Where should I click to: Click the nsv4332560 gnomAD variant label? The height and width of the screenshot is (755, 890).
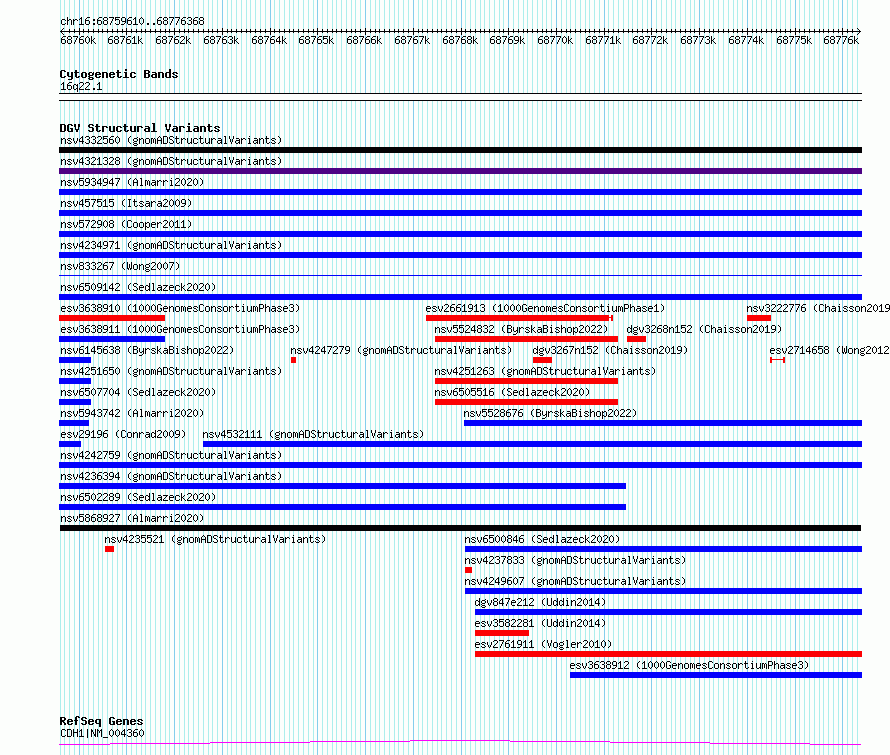171,140
